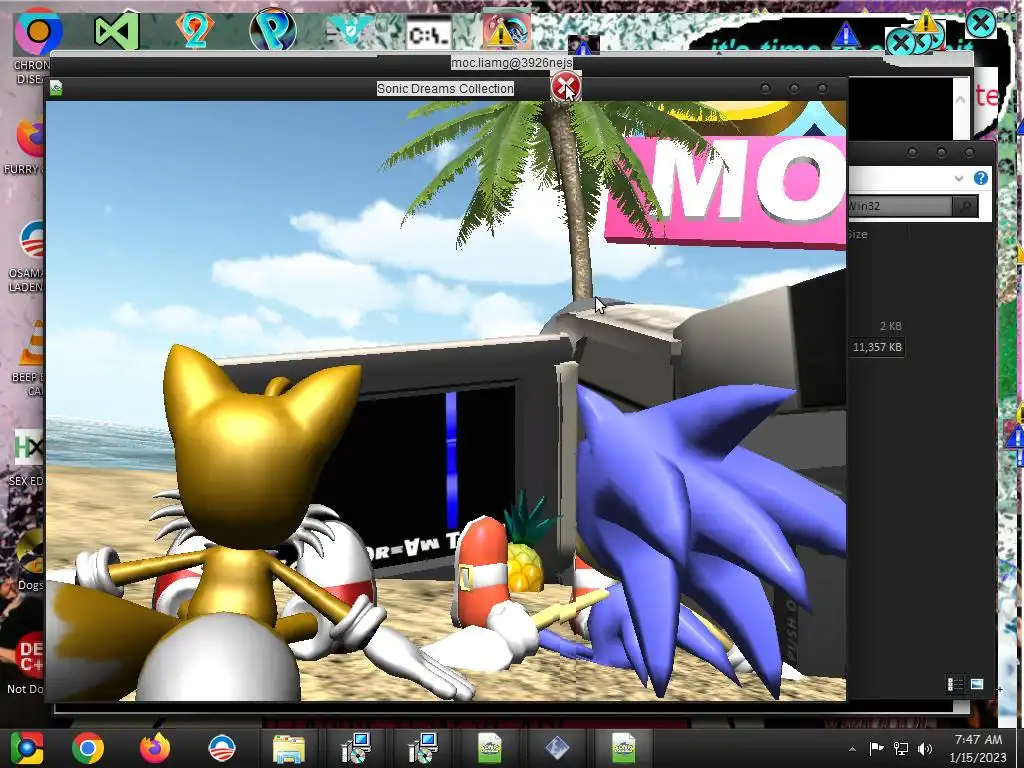Click the search magnifier button in Explorer window
The width and height of the screenshot is (1024, 768).
pyautogui.click(x=964, y=206)
